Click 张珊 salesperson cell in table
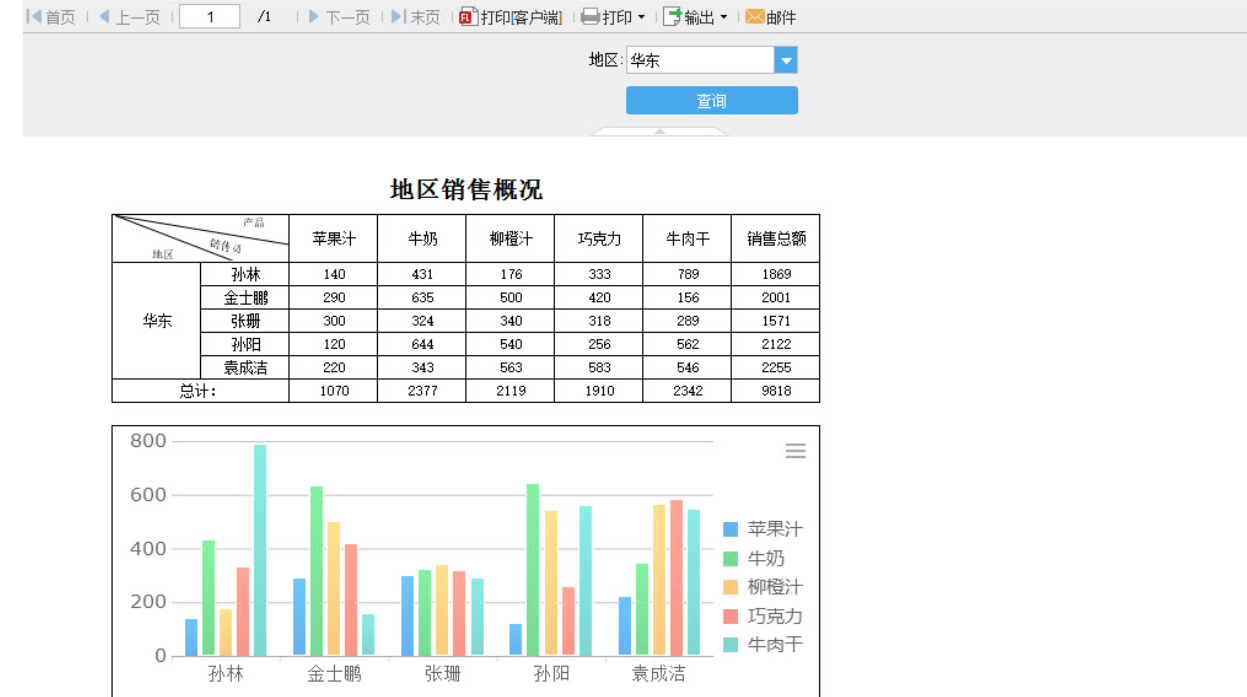This screenshot has height=697, width=1247. click(245, 321)
